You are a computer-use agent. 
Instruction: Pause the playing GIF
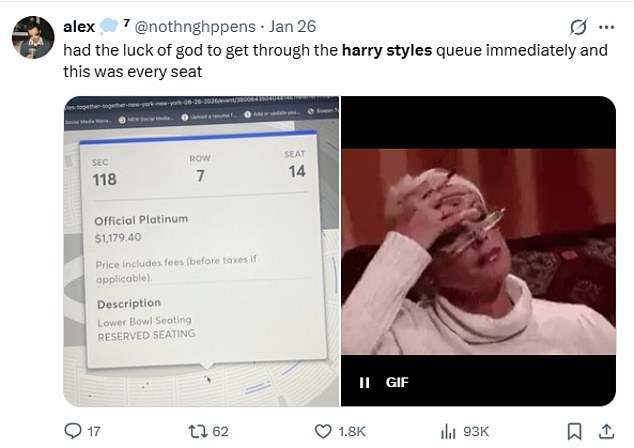(365, 381)
